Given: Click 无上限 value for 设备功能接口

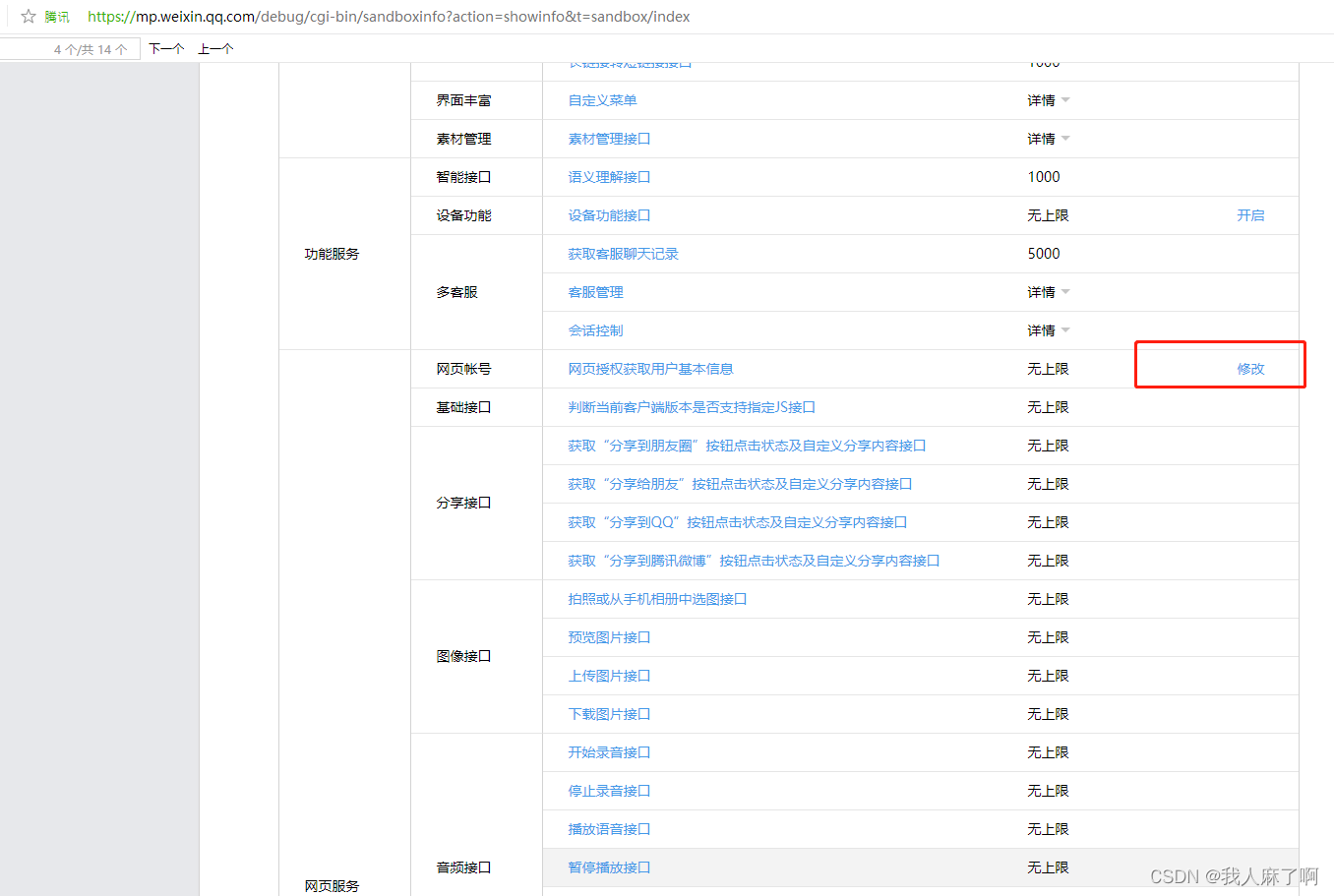Looking at the screenshot, I should click(x=1048, y=215).
